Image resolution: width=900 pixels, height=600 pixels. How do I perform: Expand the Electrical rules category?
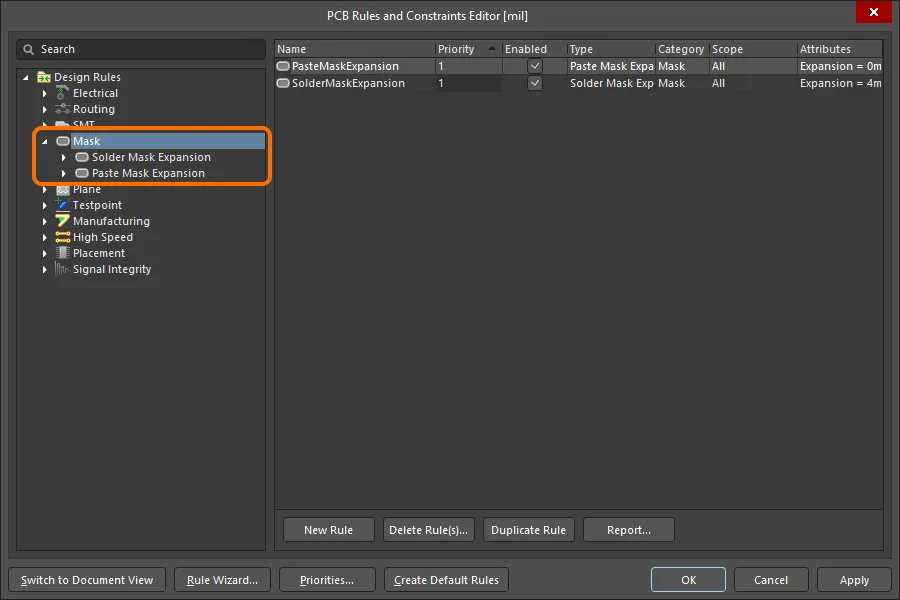tap(45, 93)
